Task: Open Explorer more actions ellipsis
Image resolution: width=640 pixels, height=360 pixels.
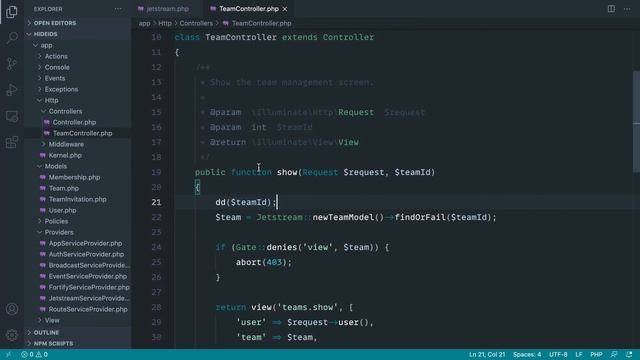Action: click(x=118, y=9)
